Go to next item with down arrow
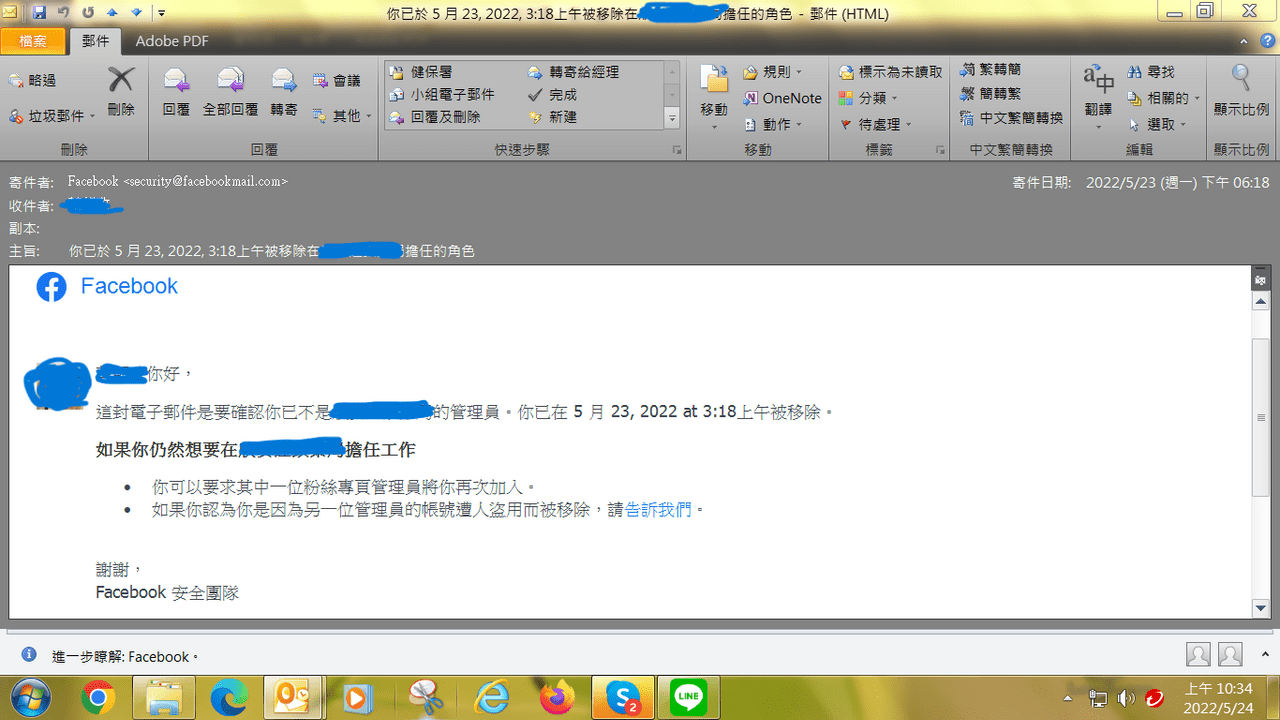 (x=136, y=13)
